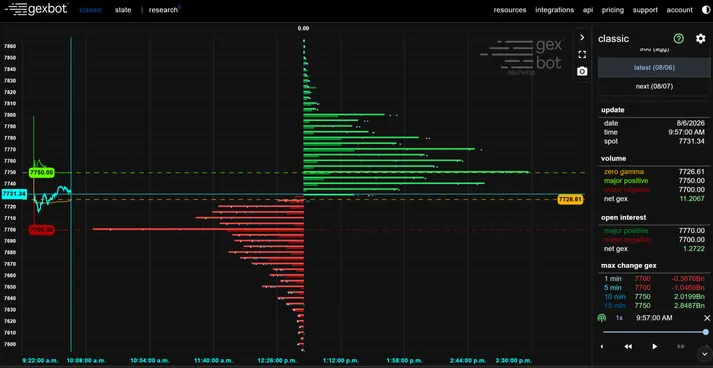Image resolution: width=713 pixels, height=368 pixels.
Task: Switch to the state view tab
Action: click(x=123, y=10)
